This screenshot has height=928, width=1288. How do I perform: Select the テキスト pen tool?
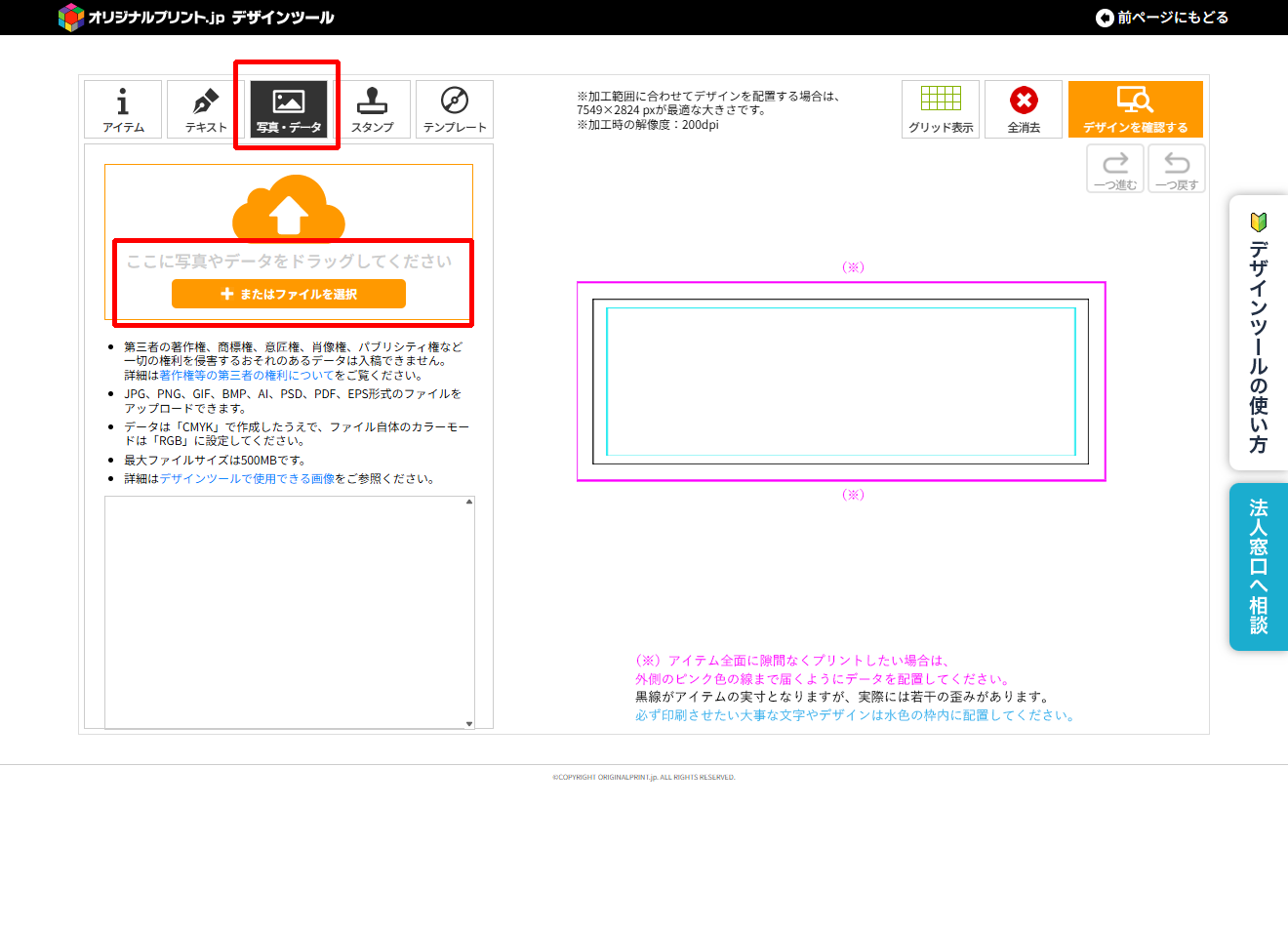pos(206,109)
